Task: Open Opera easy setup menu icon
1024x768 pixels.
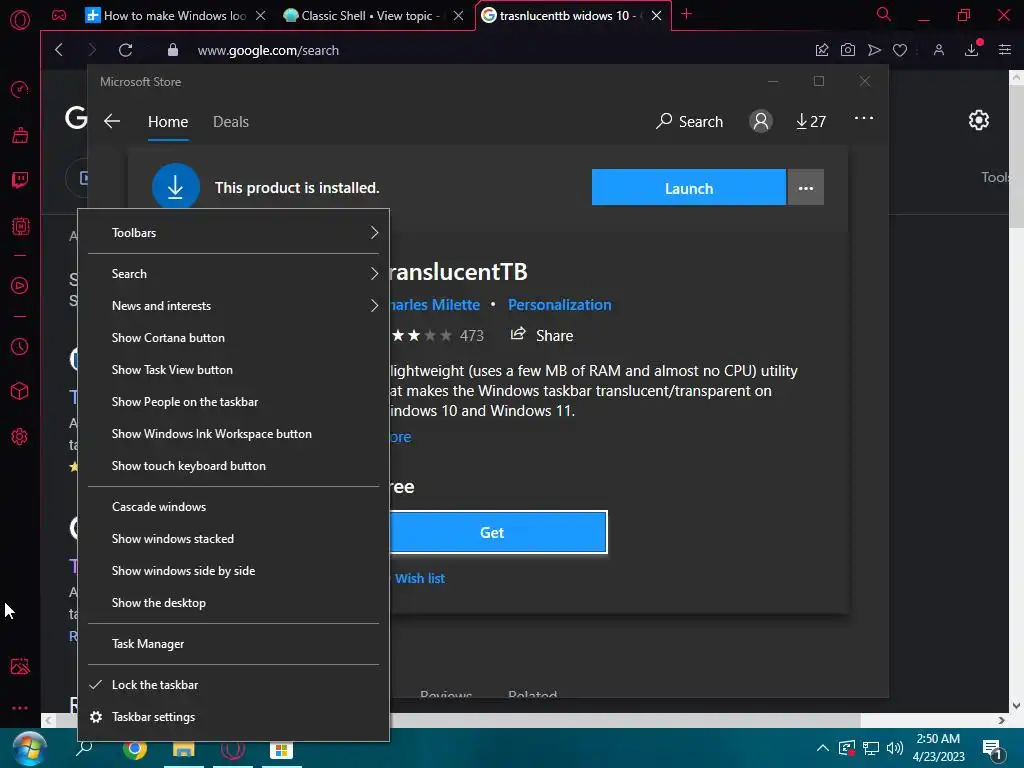Action: pyautogui.click(x=1005, y=50)
